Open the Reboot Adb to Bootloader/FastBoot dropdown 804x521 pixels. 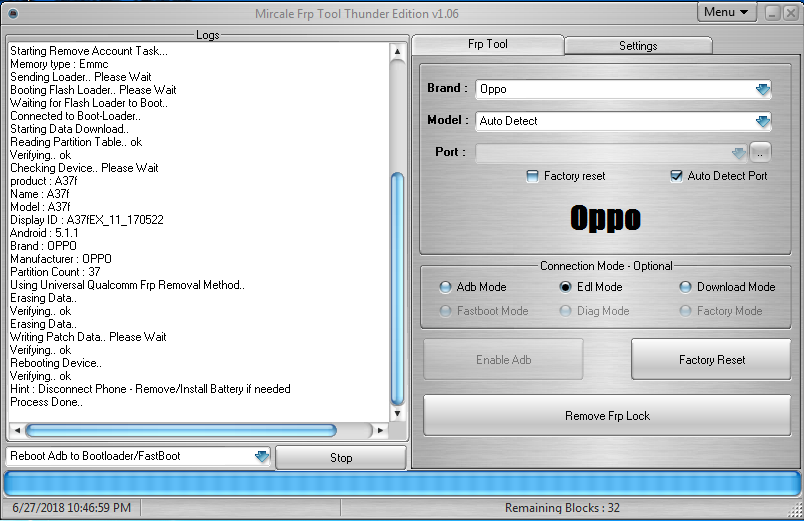point(138,456)
